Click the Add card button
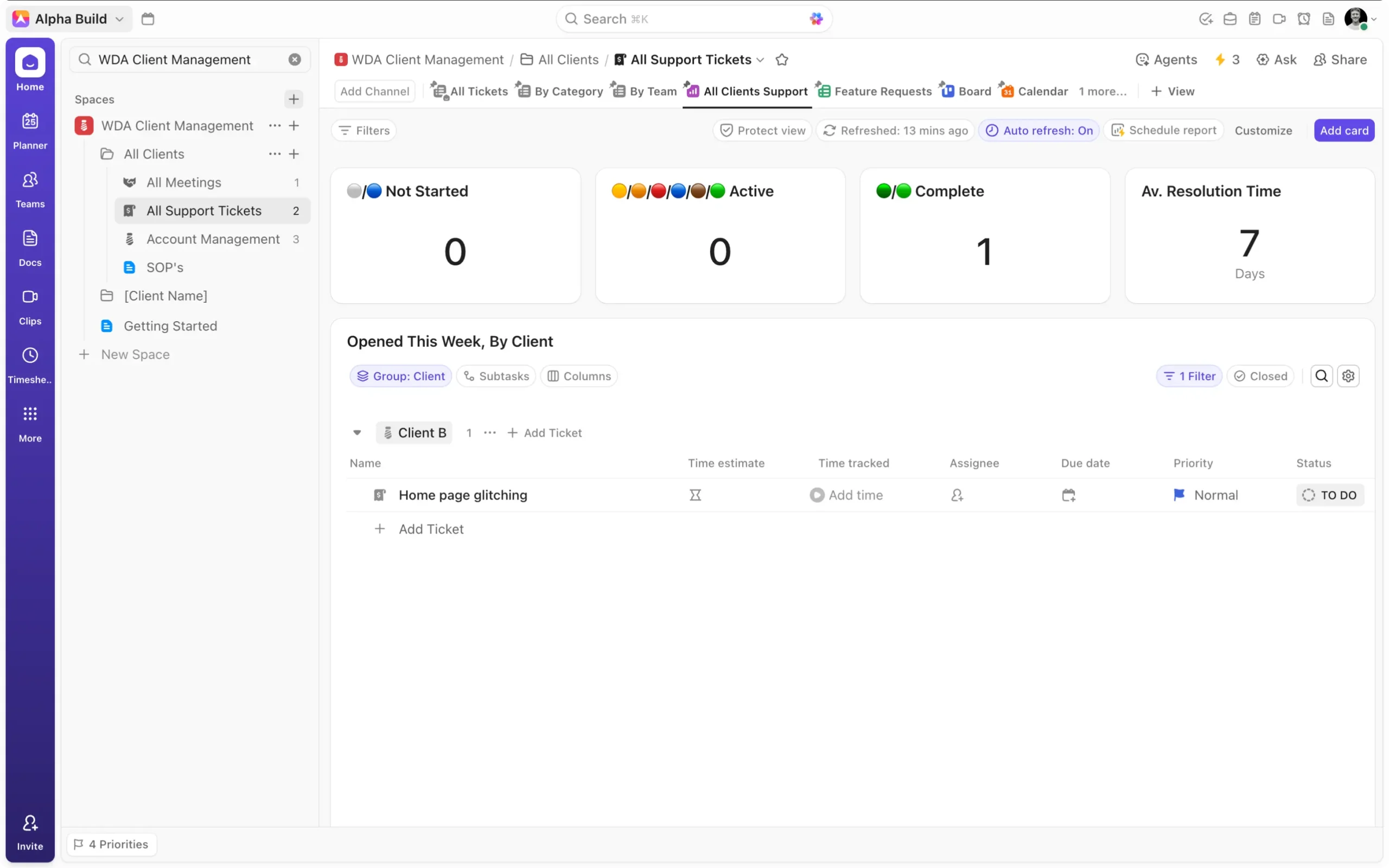This screenshot has height=868, width=1389. pyautogui.click(x=1343, y=130)
